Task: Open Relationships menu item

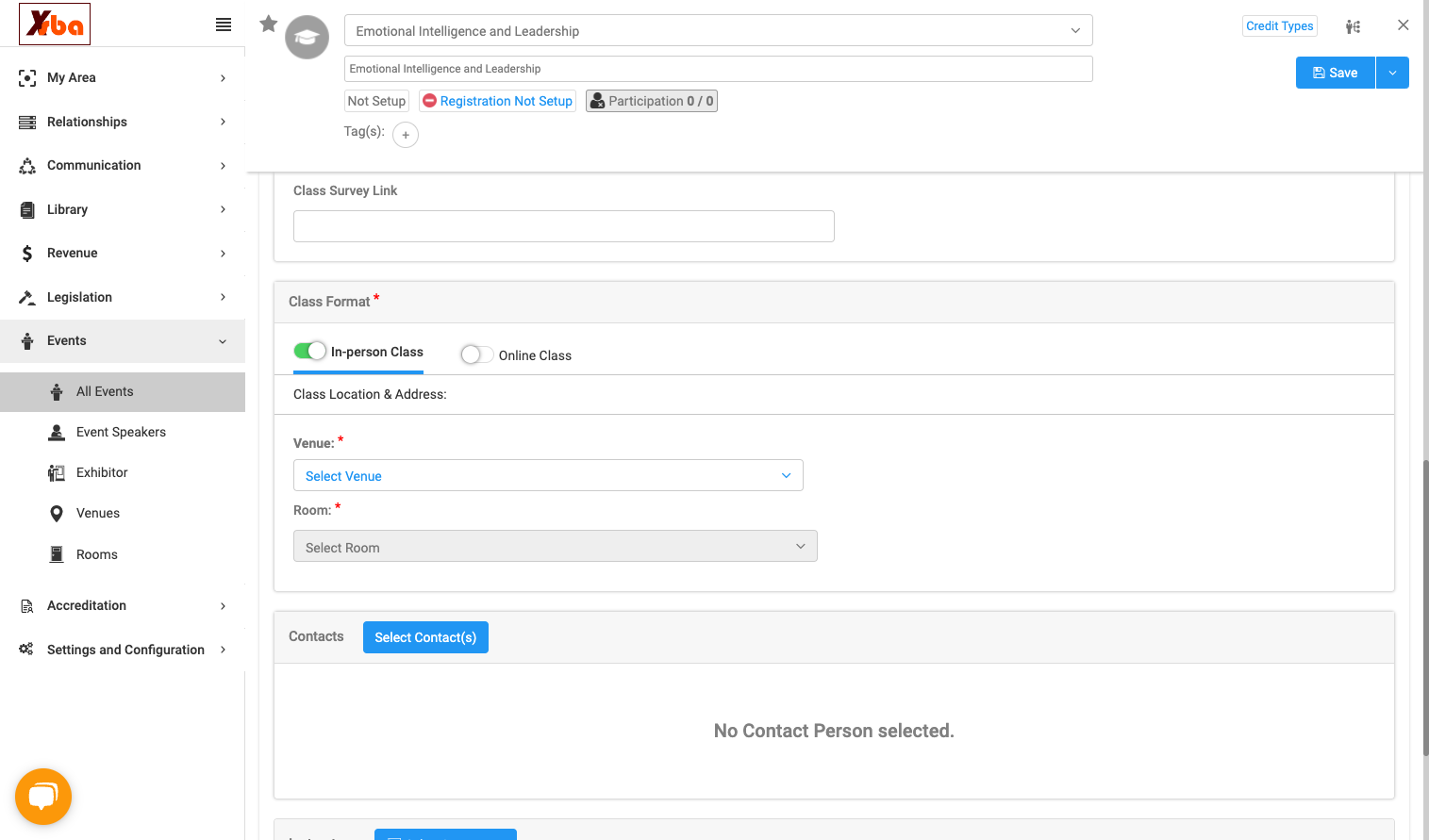Action: pos(123,123)
